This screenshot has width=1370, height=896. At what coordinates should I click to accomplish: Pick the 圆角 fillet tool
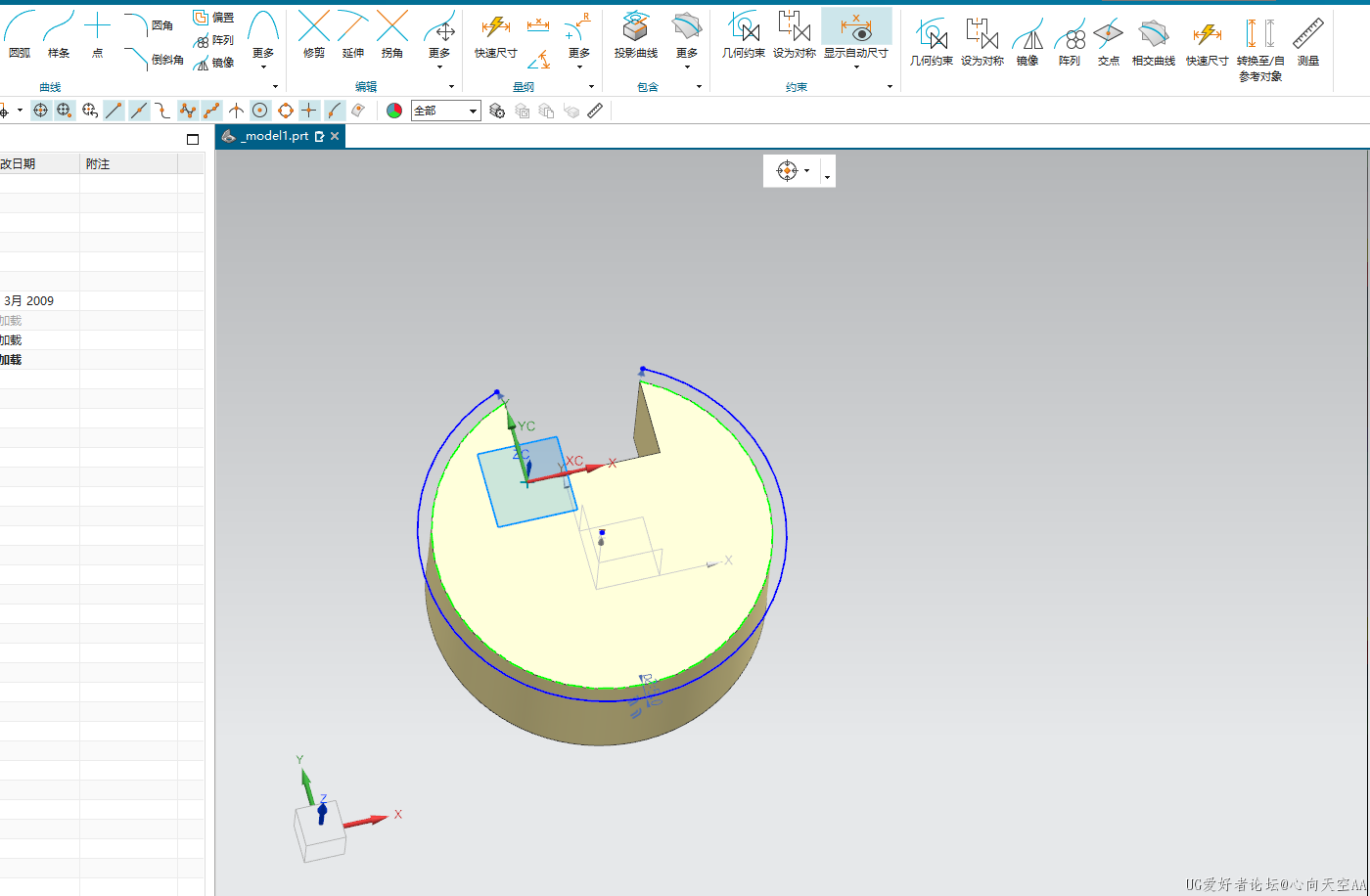coord(149,24)
